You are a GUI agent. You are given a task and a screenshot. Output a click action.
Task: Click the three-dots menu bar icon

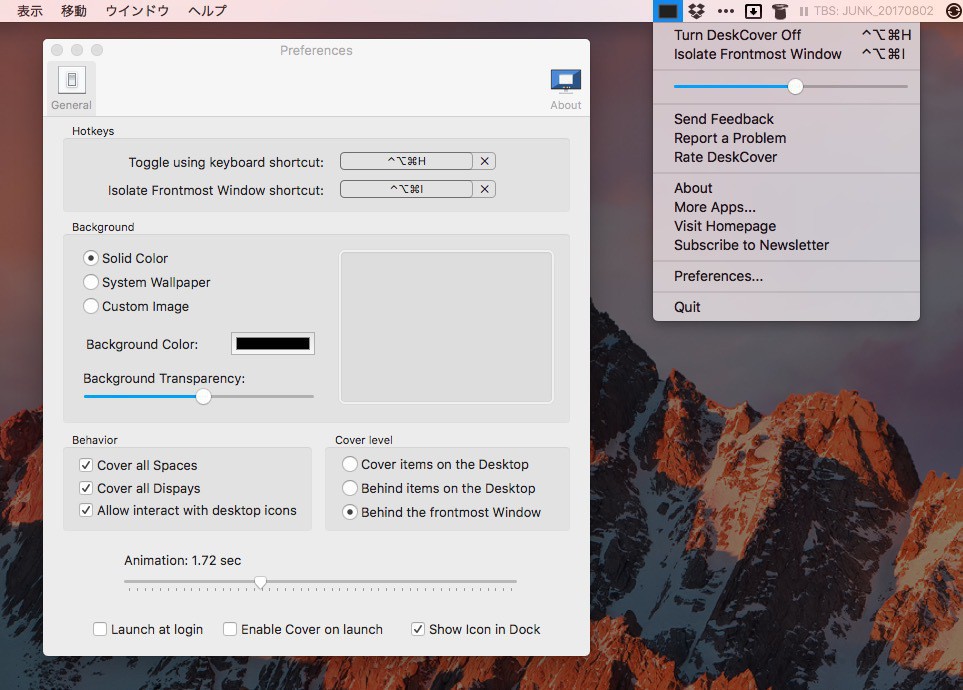(726, 11)
